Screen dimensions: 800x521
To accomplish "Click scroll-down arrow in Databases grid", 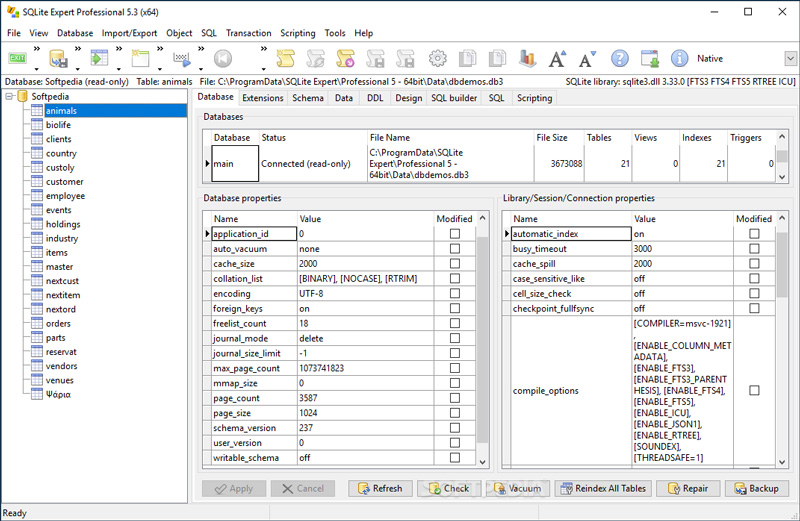I will tap(782, 177).
